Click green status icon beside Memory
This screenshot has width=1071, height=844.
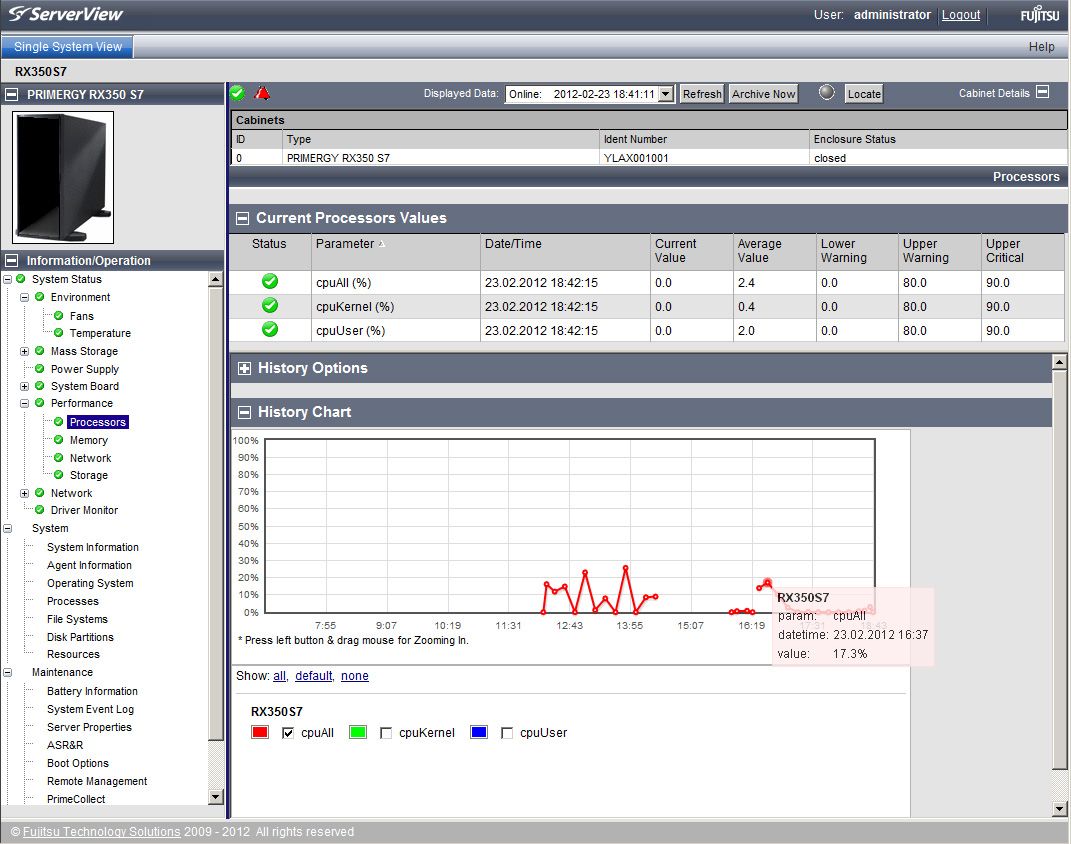click(x=59, y=440)
